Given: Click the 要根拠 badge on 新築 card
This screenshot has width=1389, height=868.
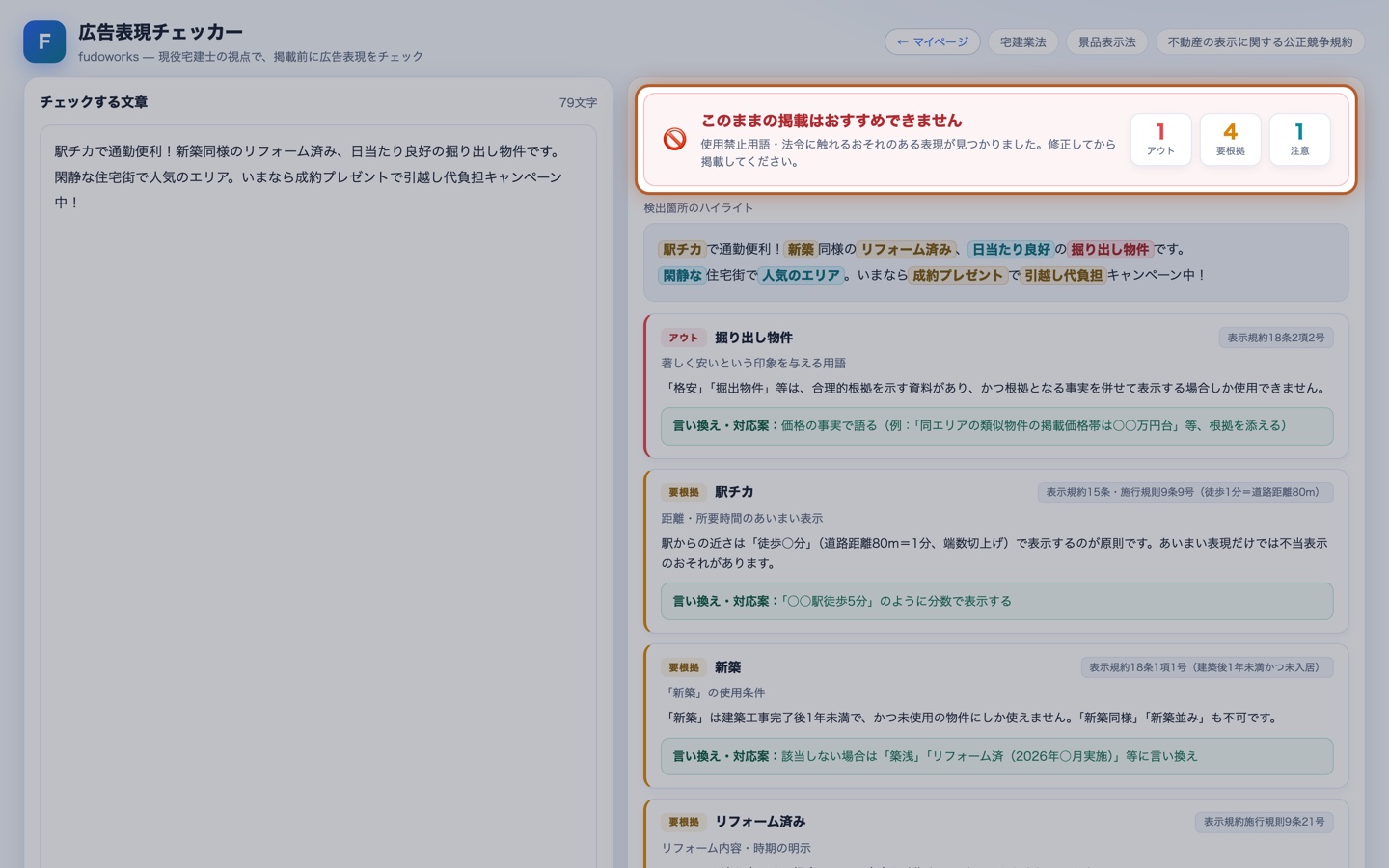Looking at the screenshot, I should click(684, 667).
